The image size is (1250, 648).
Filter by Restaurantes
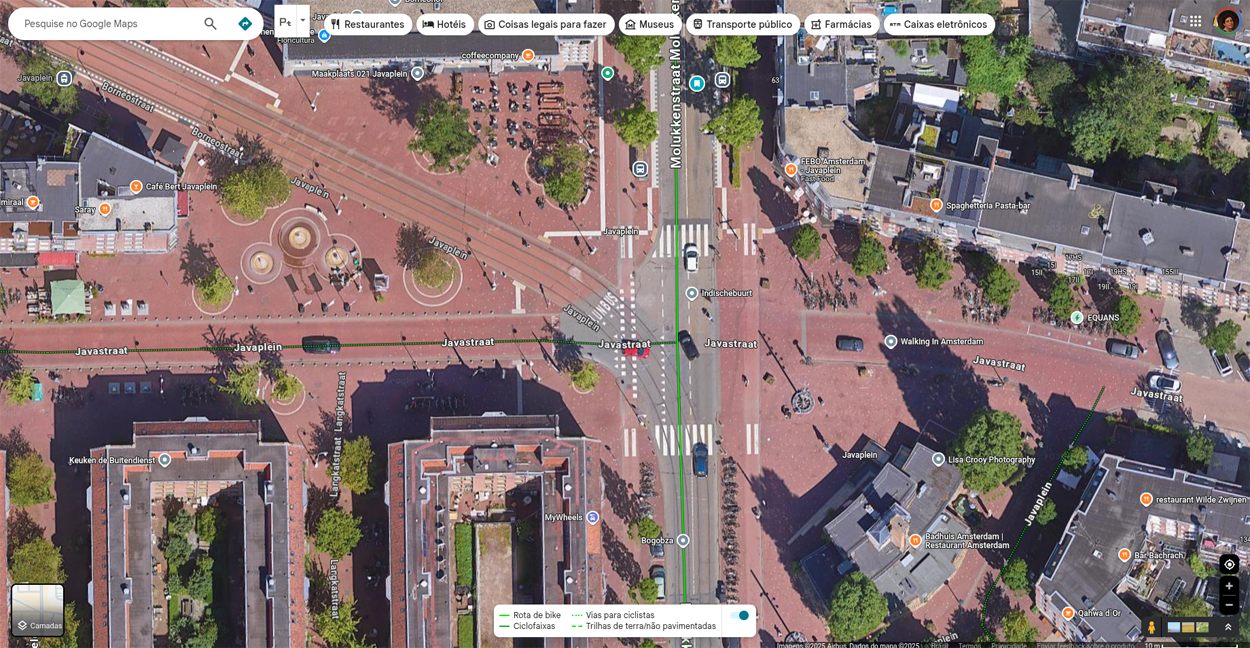(367, 24)
